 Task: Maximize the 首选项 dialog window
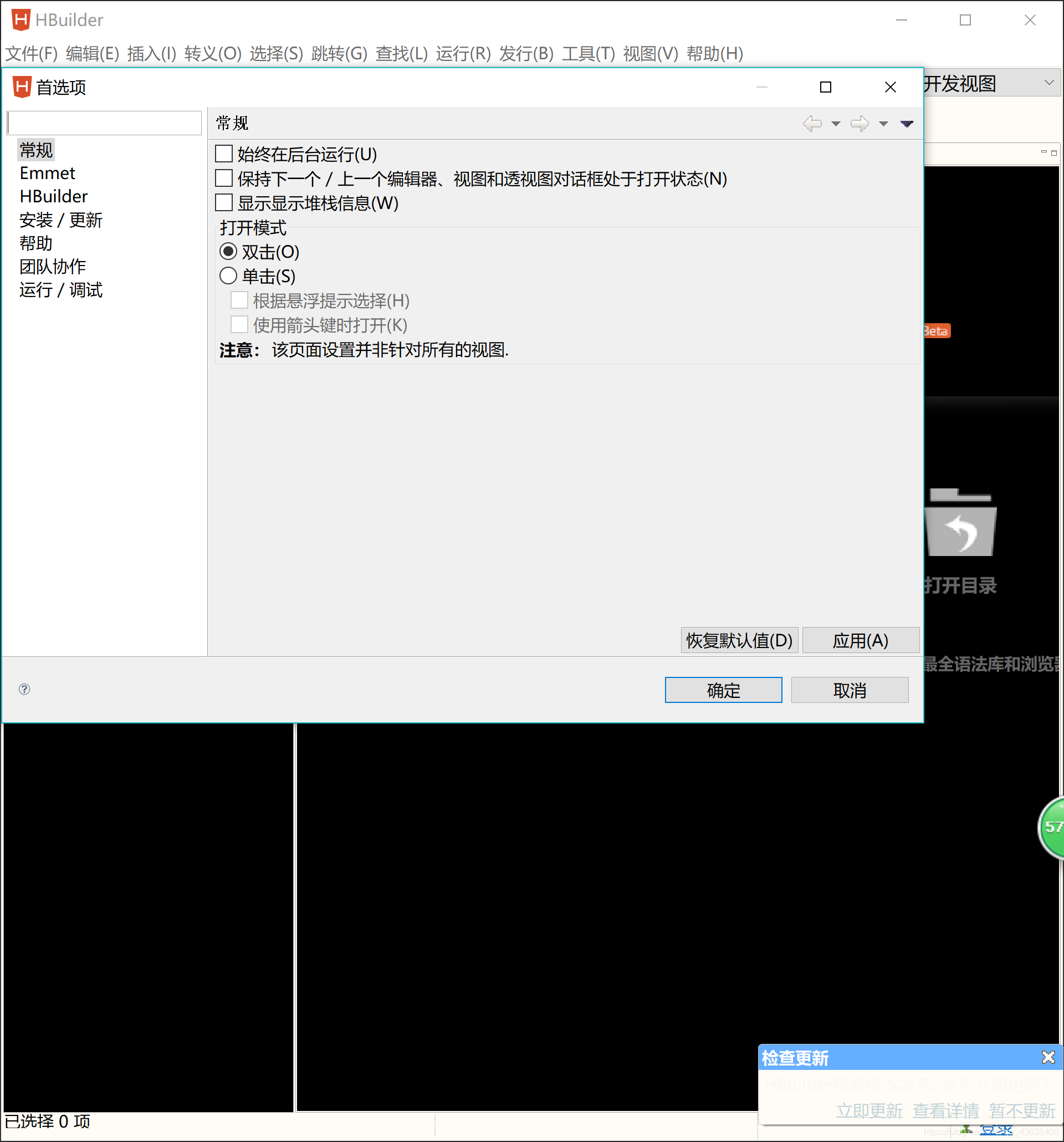pyautogui.click(x=826, y=86)
